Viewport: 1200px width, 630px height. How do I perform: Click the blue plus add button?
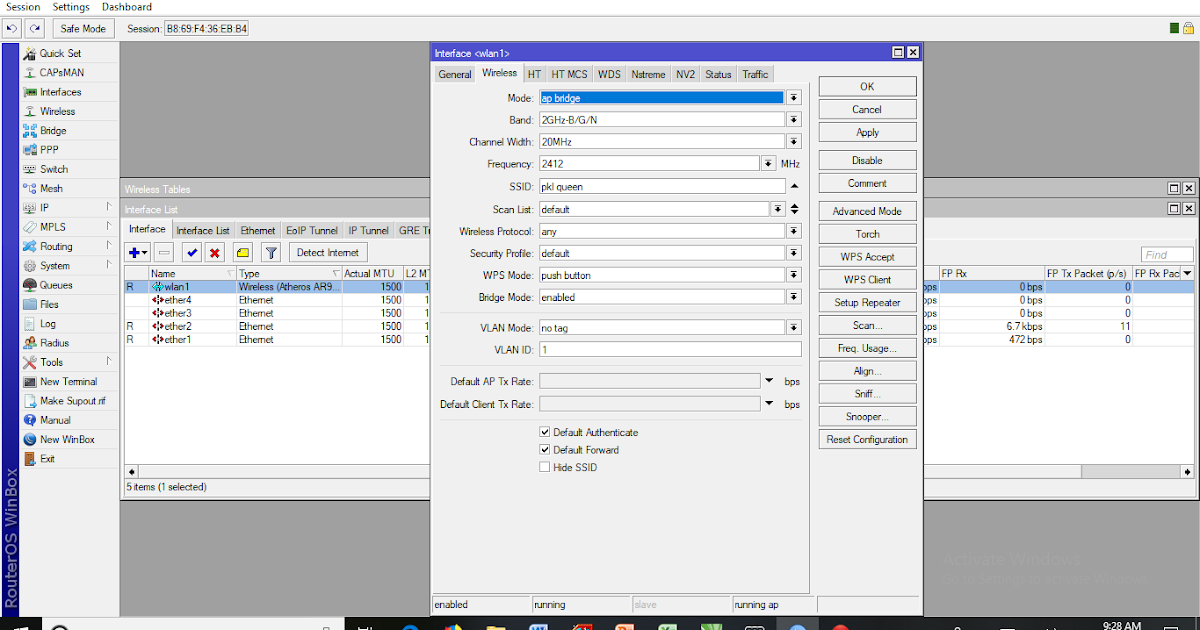point(139,253)
